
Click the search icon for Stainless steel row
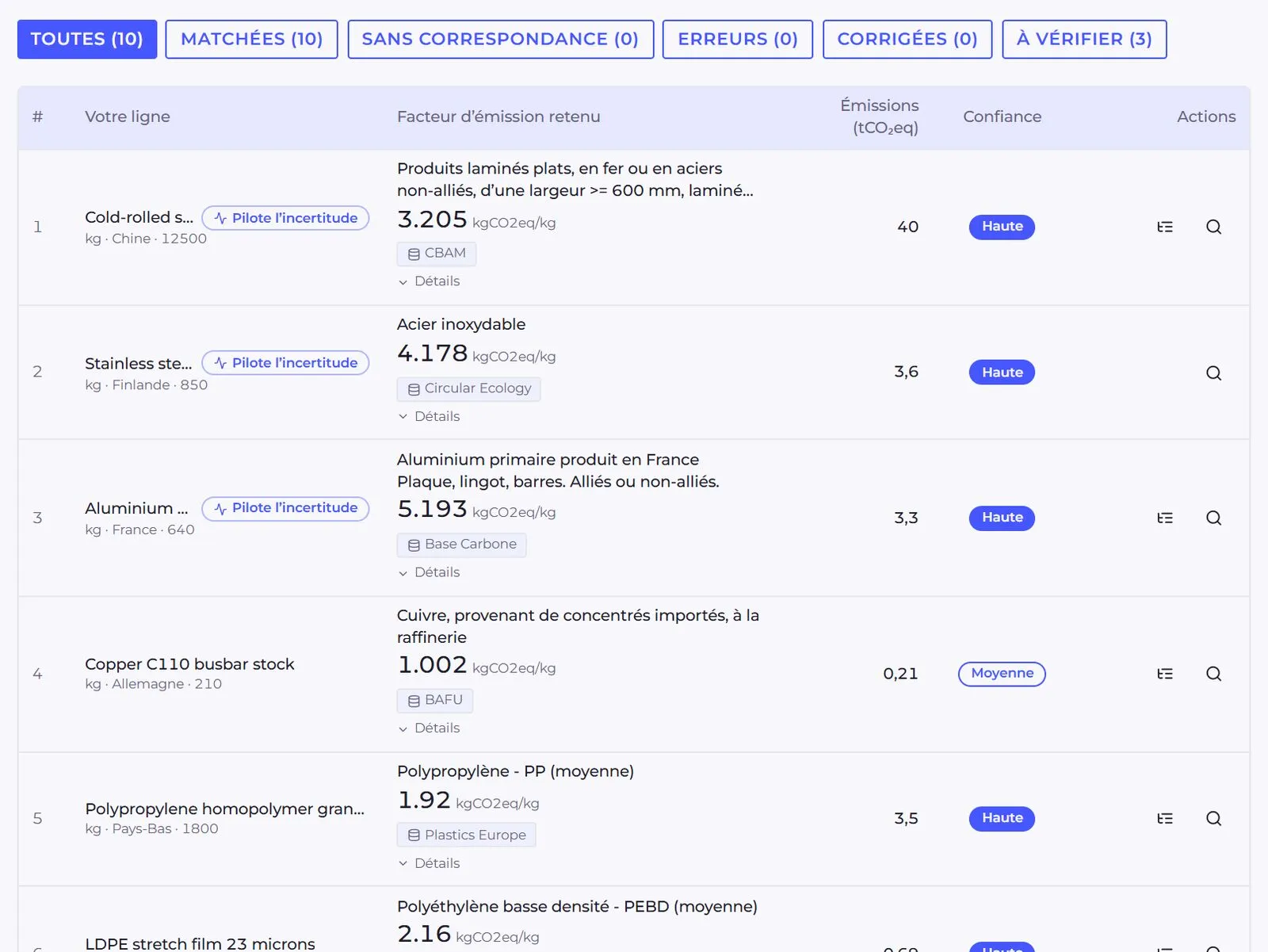(x=1213, y=373)
